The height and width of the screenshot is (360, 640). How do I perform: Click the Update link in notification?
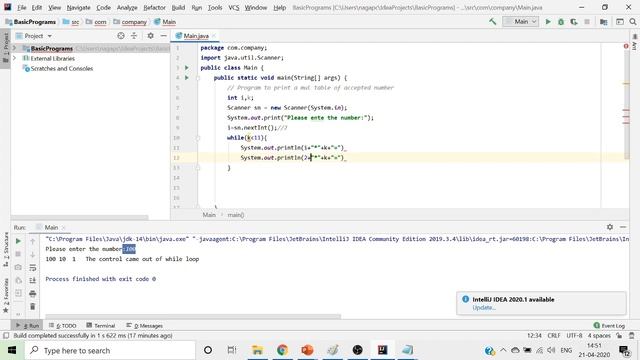coord(484,308)
